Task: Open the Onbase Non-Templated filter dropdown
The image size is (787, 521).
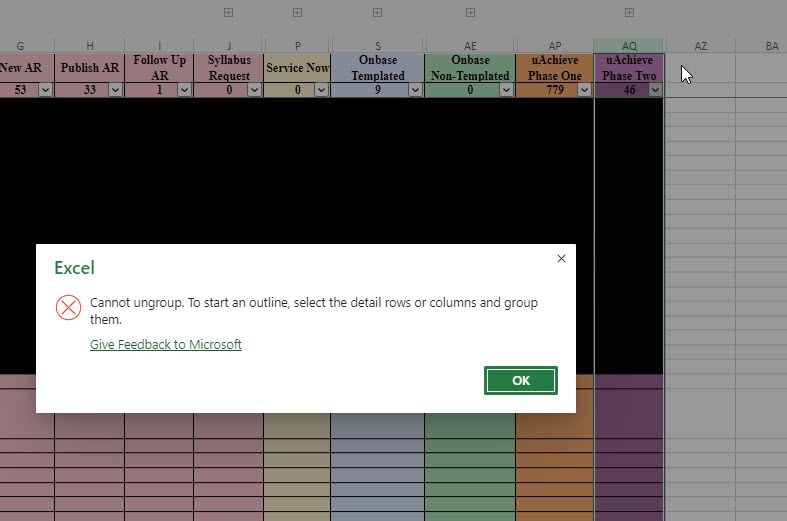Action: click(506, 90)
